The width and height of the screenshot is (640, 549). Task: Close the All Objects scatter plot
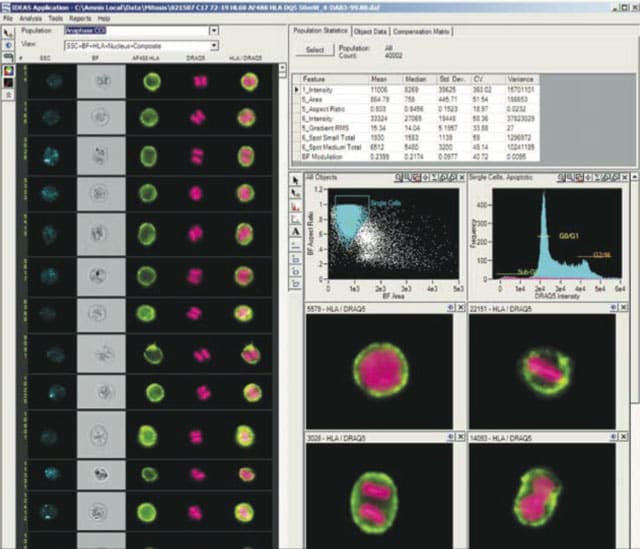[x=462, y=177]
